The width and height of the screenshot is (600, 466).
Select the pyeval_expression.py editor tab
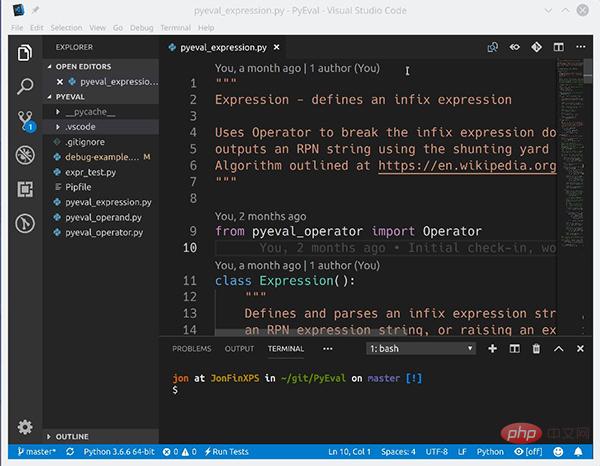223,47
